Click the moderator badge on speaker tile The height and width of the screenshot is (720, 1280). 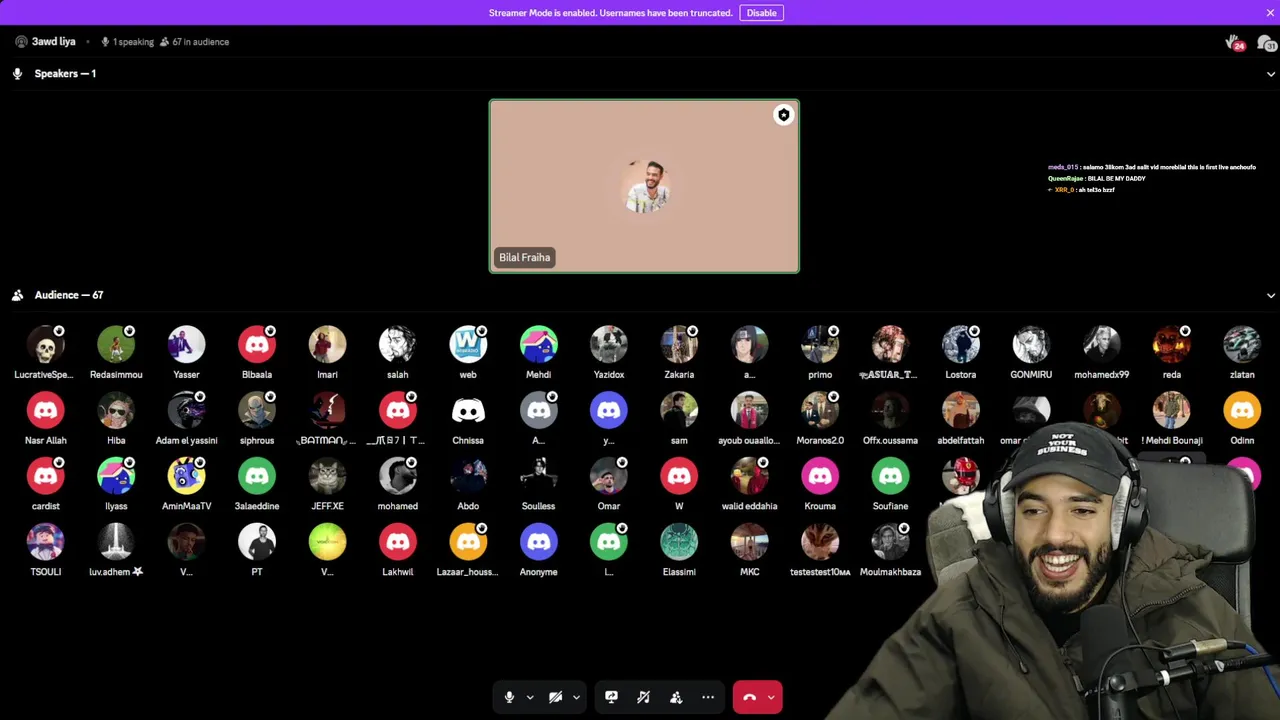[783, 115]
